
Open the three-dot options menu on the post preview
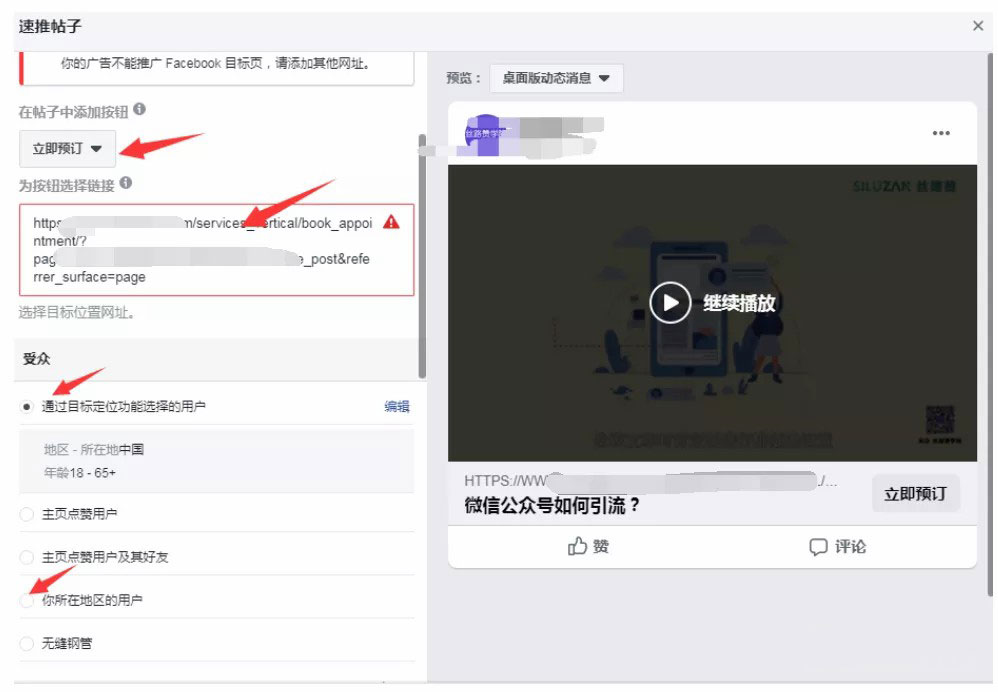click(x=940, y=132)
